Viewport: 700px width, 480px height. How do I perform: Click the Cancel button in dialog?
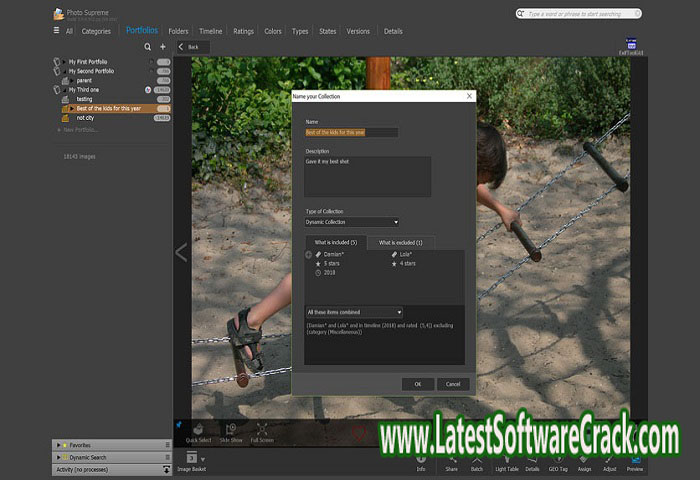pyautogui.click(x=452, y=384)
